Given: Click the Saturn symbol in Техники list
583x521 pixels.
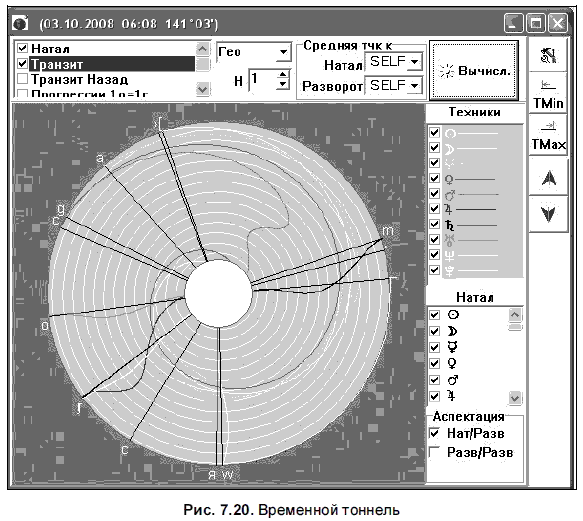Looking at the screenshot, I should click(450, 225).
